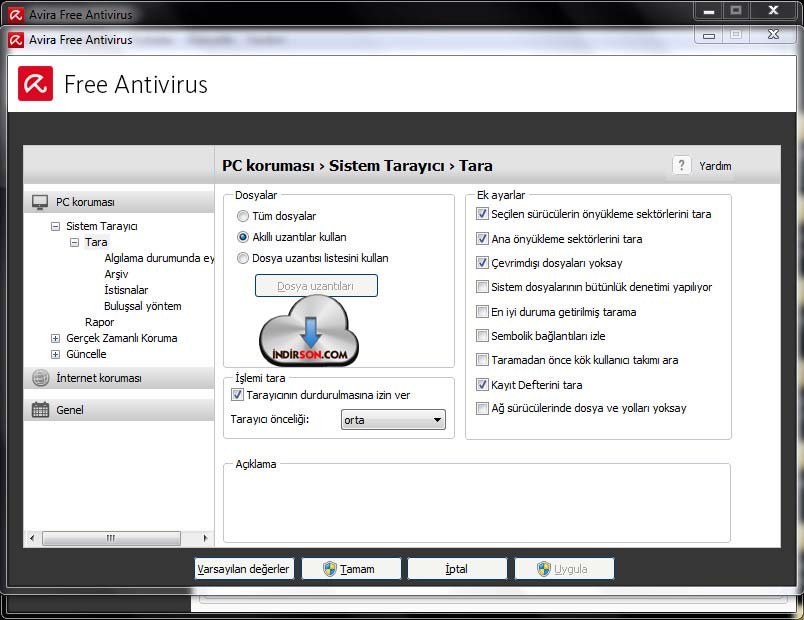The image size is (804, 620).
Task: Select the Akıllı uzantılar kullan option
Action: (243, 237)
